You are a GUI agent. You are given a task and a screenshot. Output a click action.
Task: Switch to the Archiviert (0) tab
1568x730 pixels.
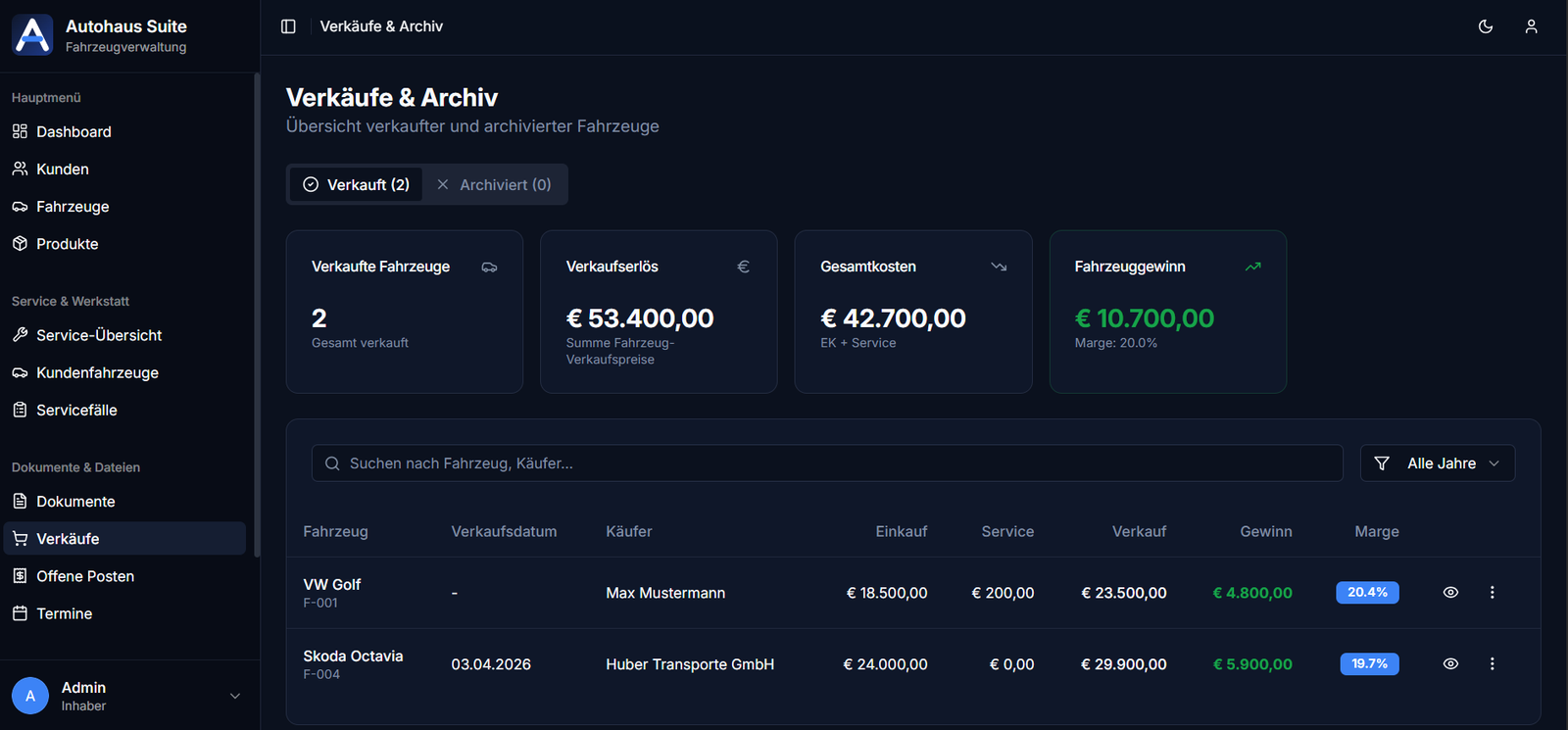495,185
